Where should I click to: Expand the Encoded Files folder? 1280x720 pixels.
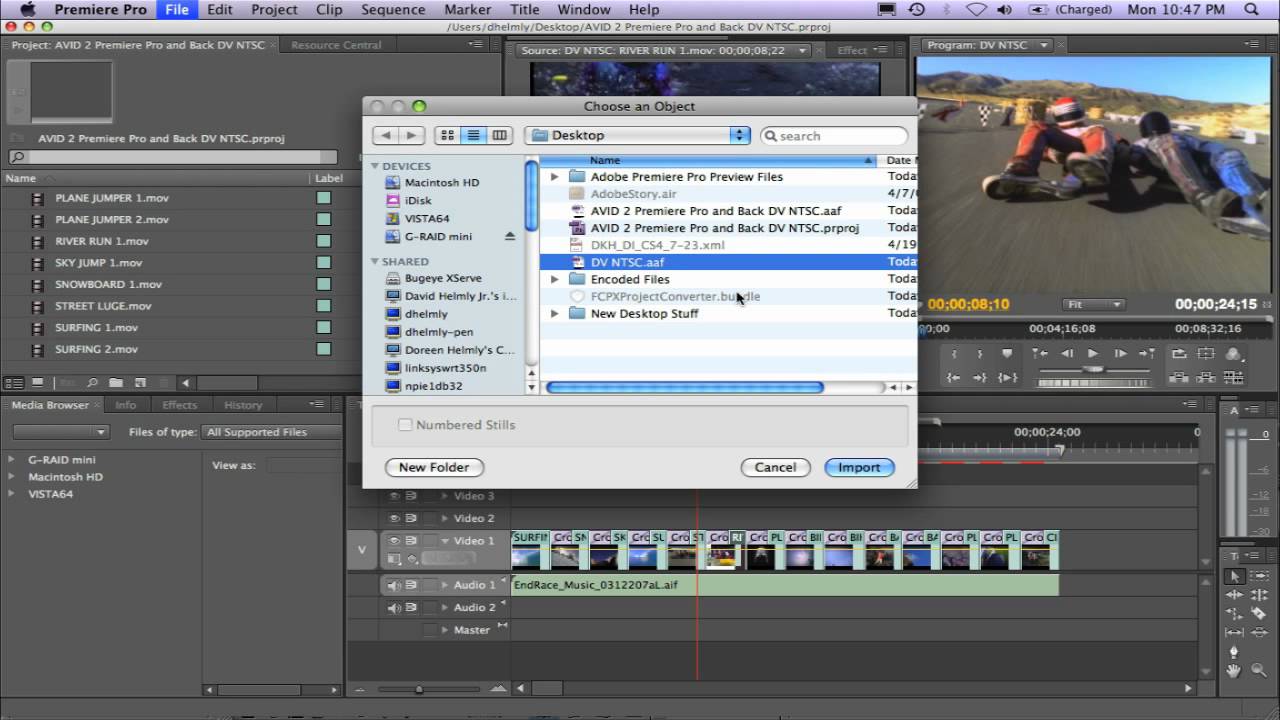click(555, 279)
